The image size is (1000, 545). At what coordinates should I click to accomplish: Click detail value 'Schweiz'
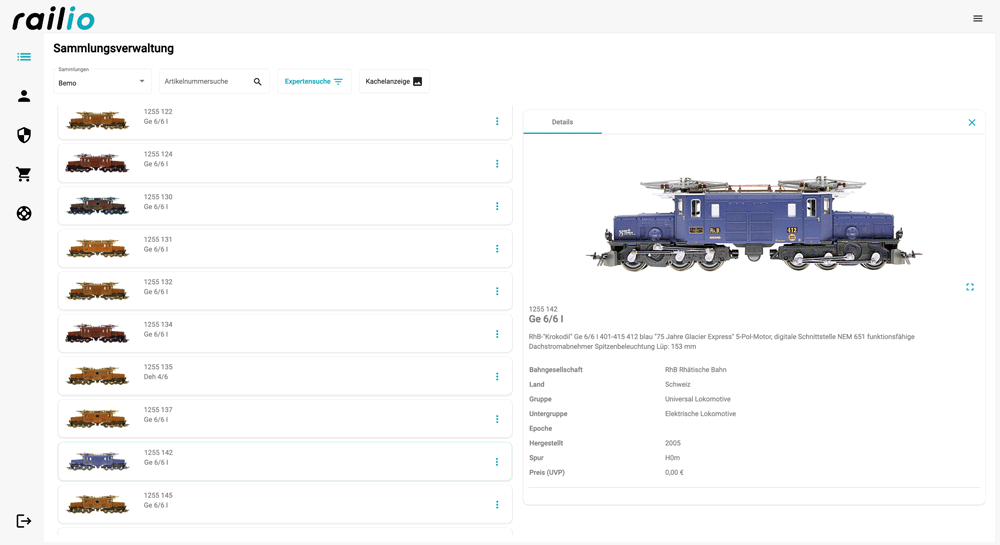pyautogui.click(x=677, y=384)
